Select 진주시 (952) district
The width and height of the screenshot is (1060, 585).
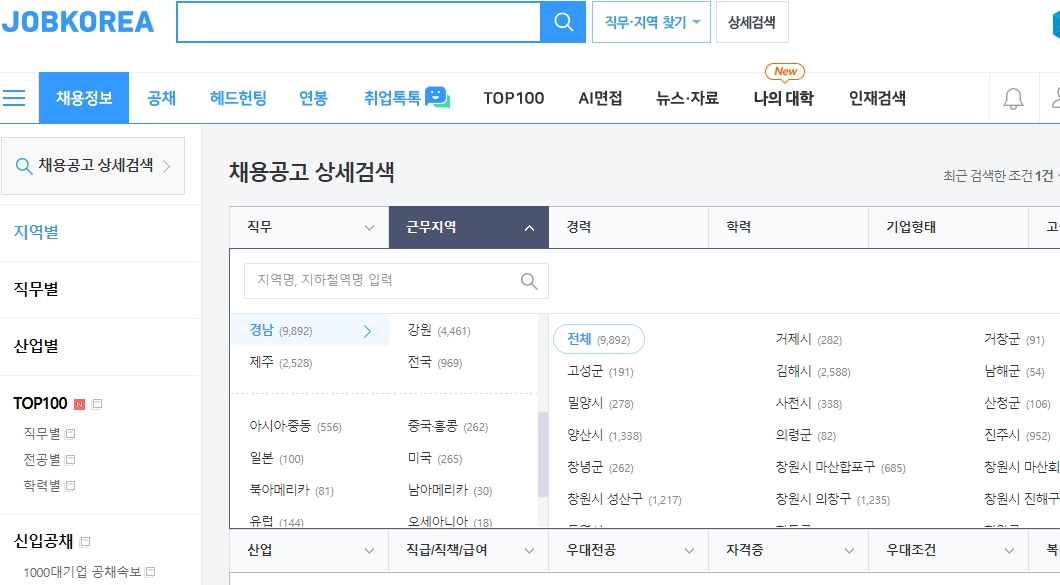pos(1017,436)
